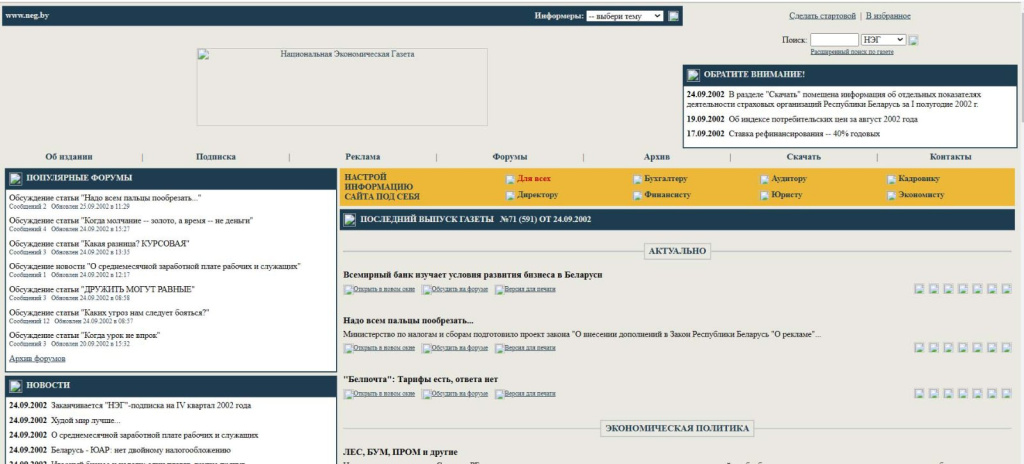Click the icon in ПОПУЛЯРНЫЕ ФОРУМЫ header
This screenshot has width=1024, height=464.
(16, 178)
